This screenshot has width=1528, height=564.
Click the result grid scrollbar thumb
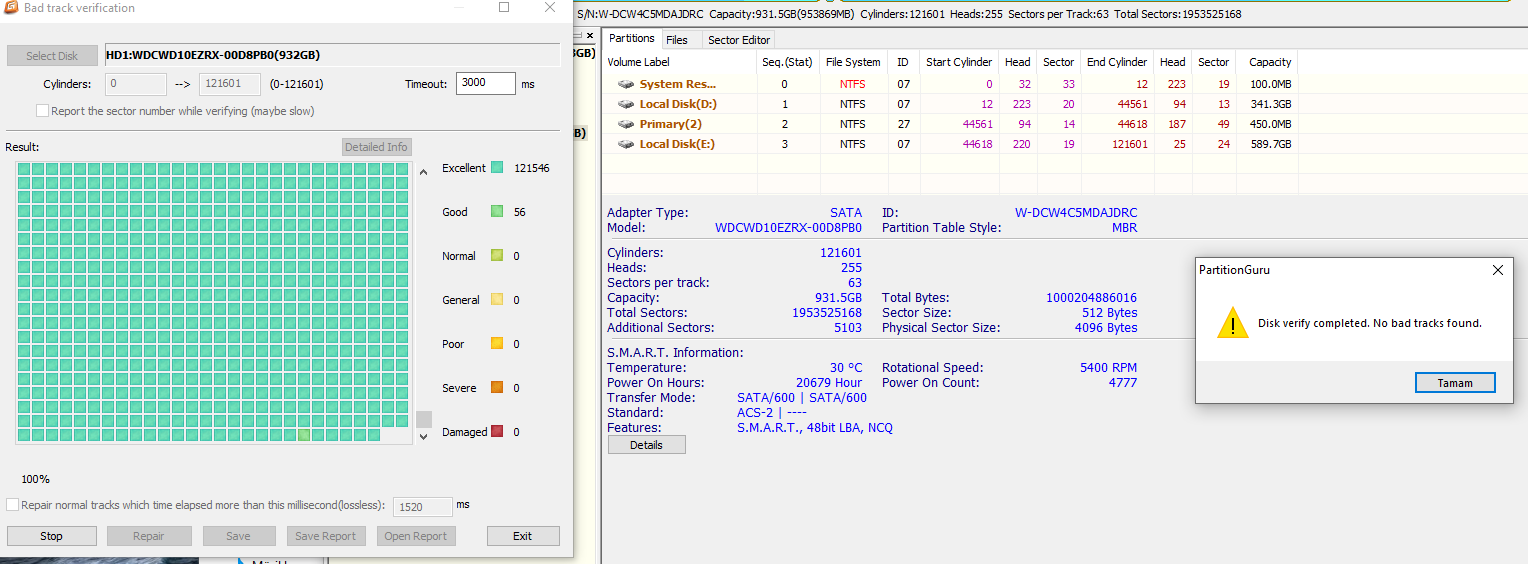(x=424, y=419)
